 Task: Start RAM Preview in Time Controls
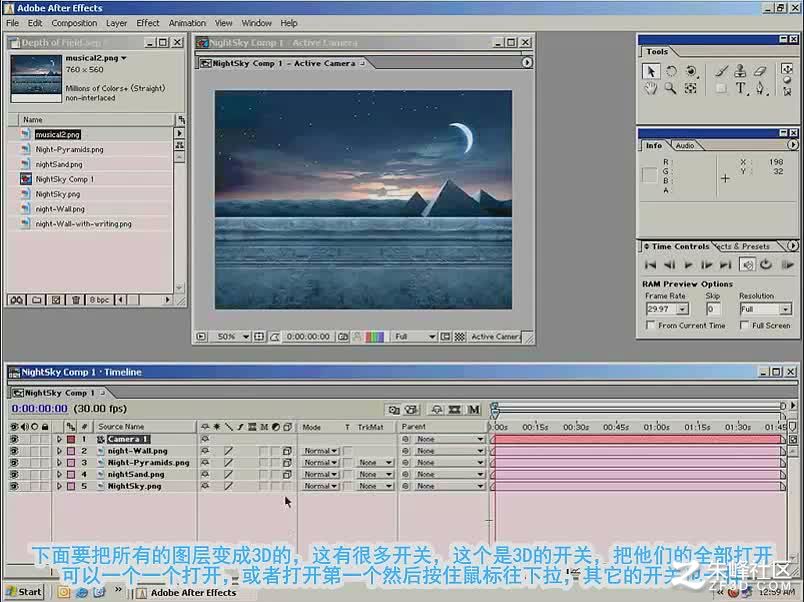click(x=787, y=265)
